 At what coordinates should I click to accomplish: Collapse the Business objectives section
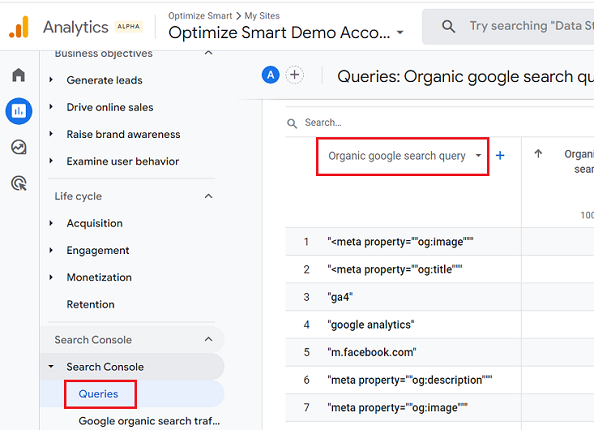click(x=208, y=53)
